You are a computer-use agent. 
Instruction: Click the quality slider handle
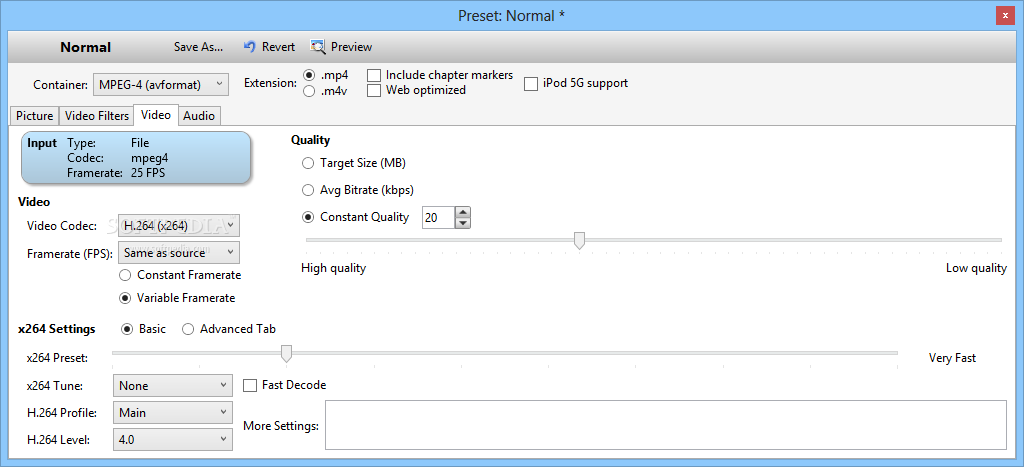(x=579, y=240)
